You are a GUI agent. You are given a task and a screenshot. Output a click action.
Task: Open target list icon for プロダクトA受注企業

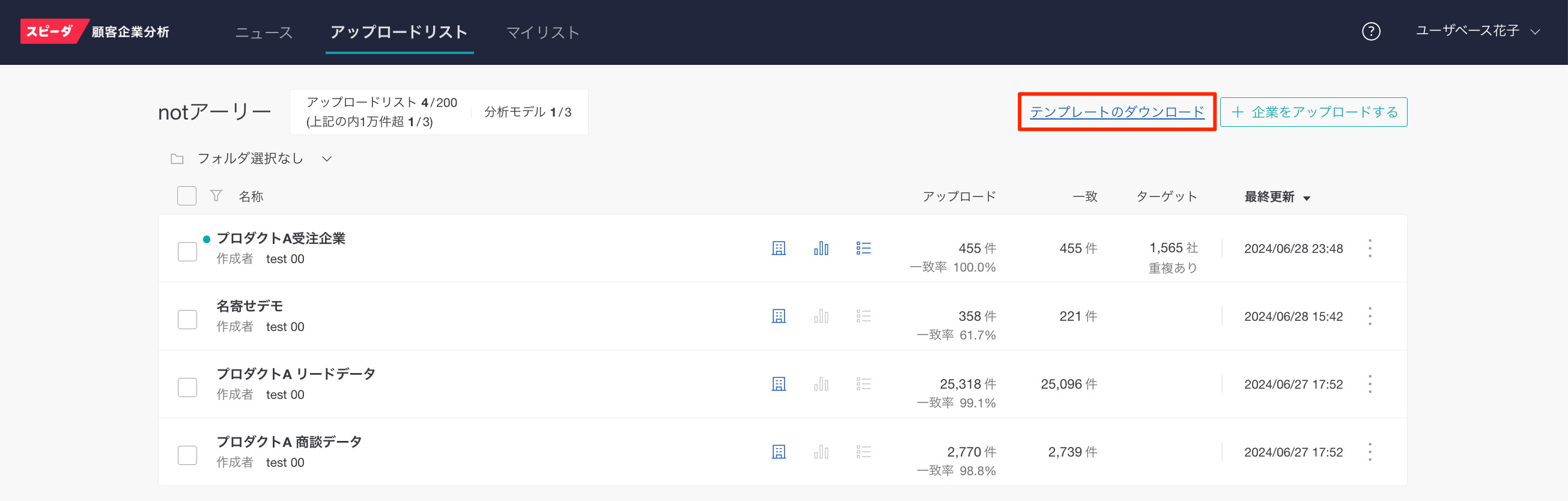pyautogui.click(x=863, y=248)
